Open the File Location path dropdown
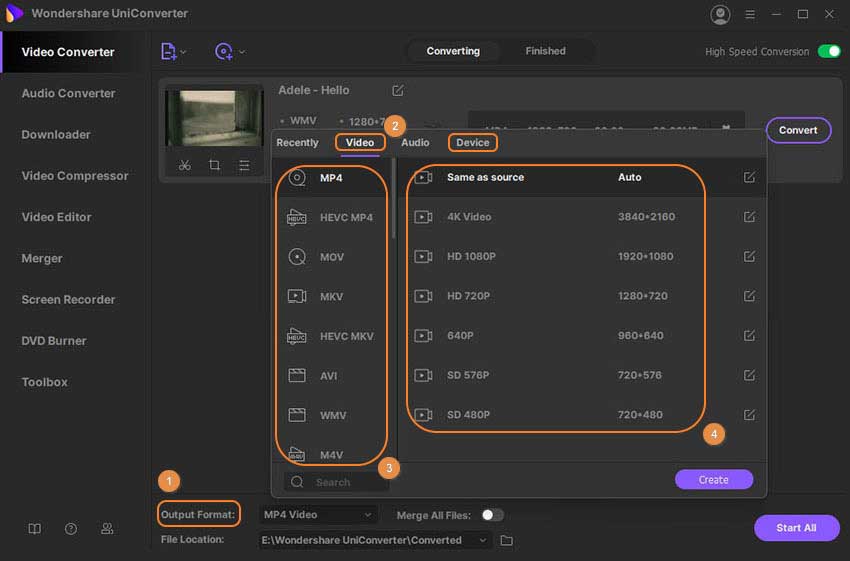Image resolution: width=850 pixels, height=561 pixels. click(x=375, y=540)
